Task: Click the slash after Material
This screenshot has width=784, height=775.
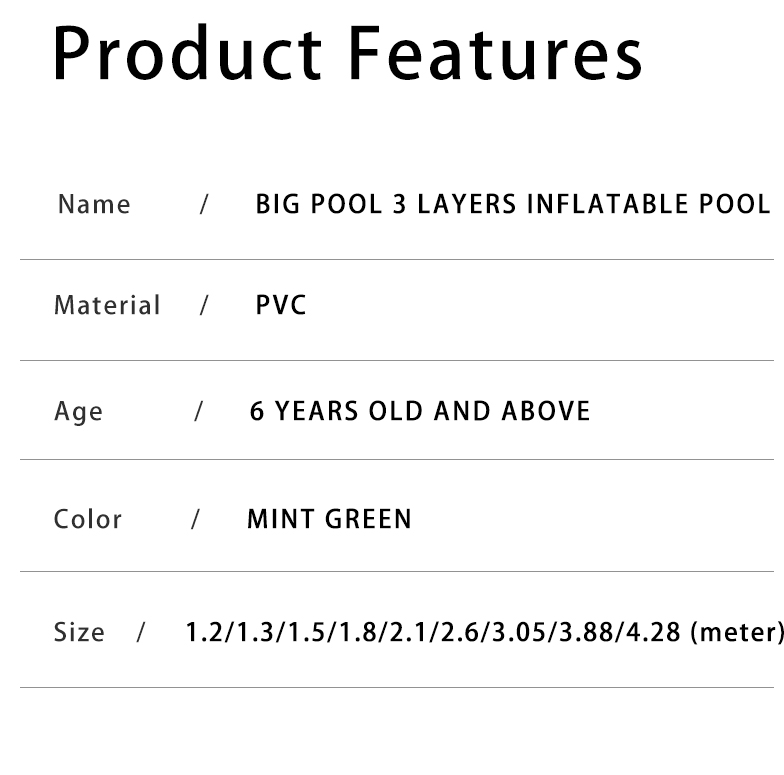Action: (x=204, y=305)
